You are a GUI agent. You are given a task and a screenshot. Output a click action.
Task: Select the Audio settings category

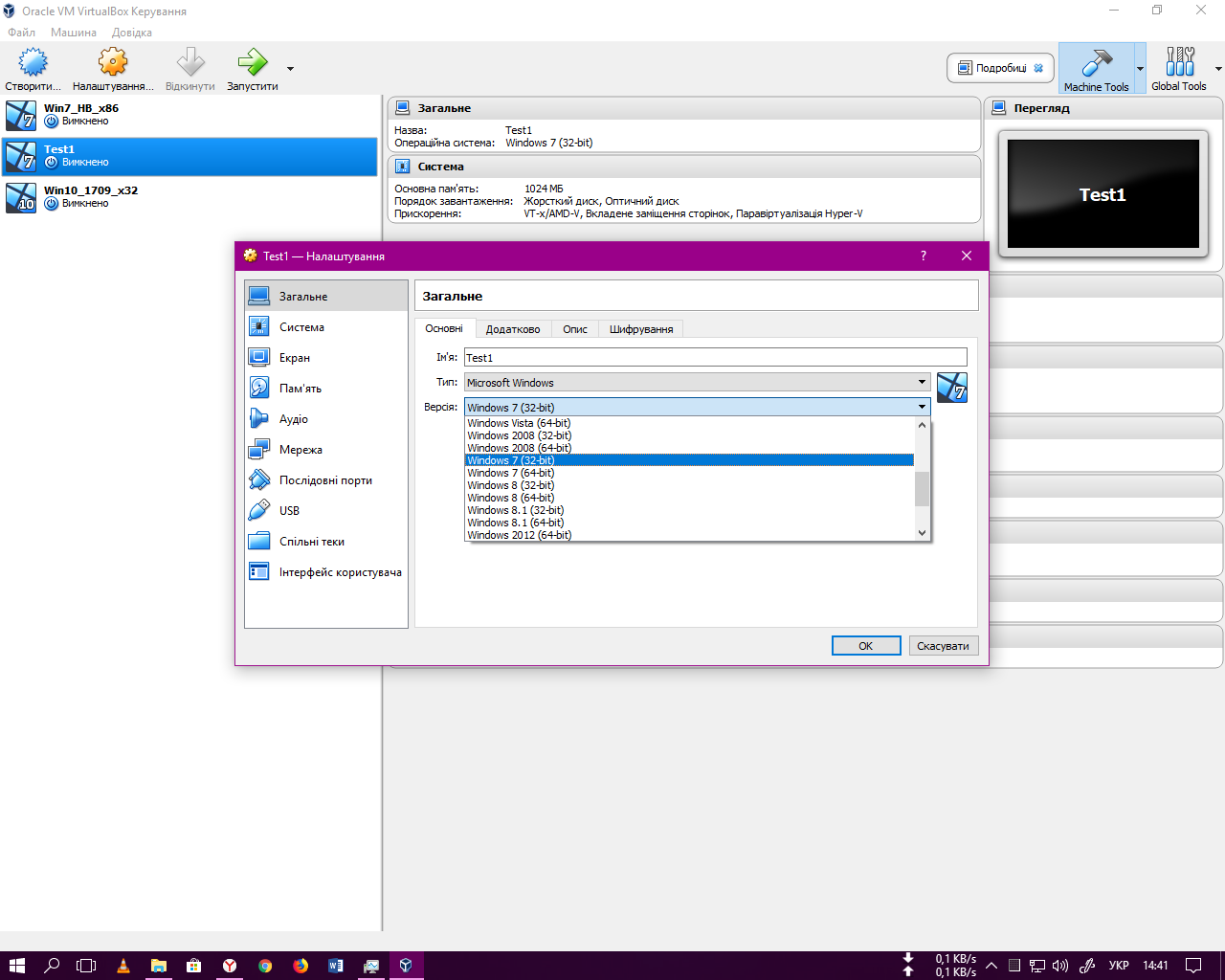click(x=293, y=419)
